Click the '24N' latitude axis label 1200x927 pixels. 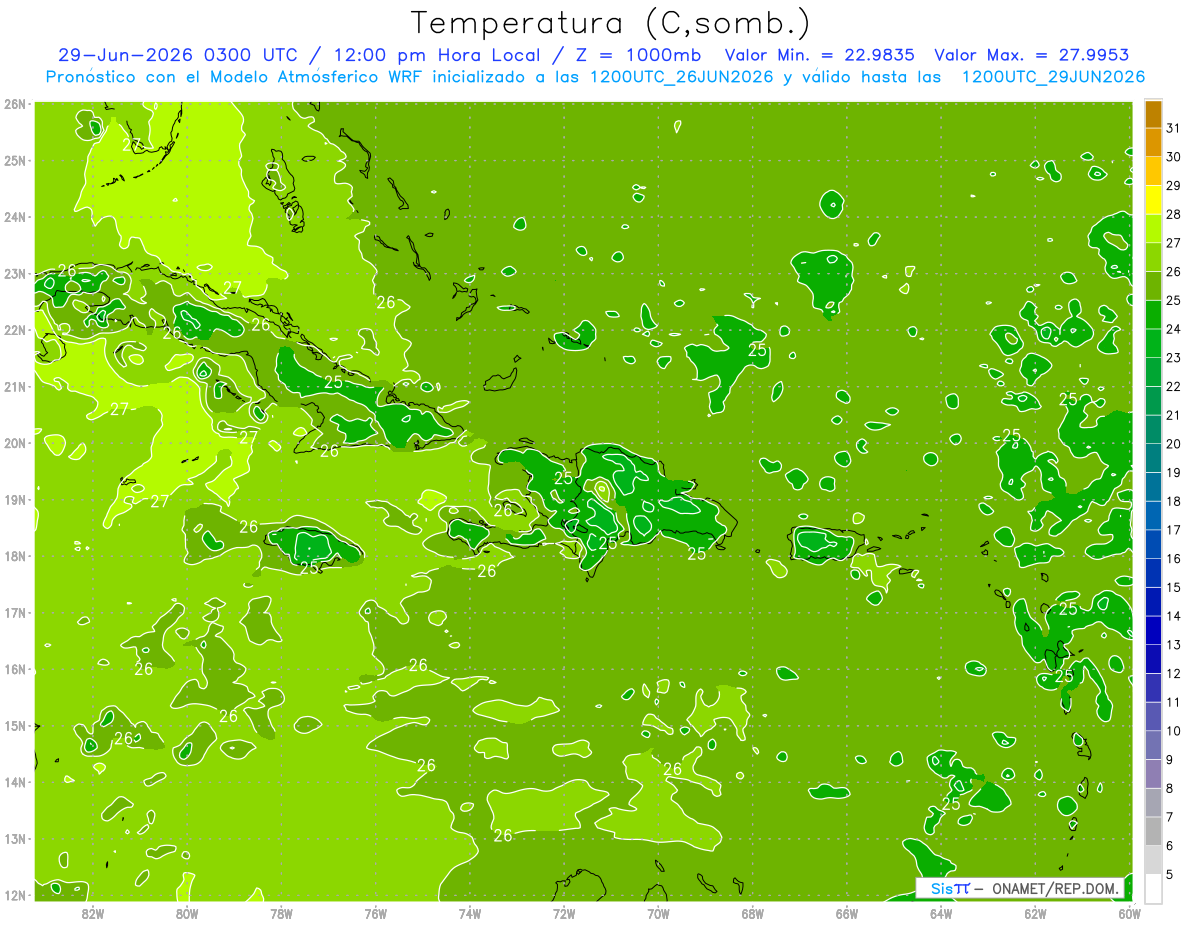(15, 217)
